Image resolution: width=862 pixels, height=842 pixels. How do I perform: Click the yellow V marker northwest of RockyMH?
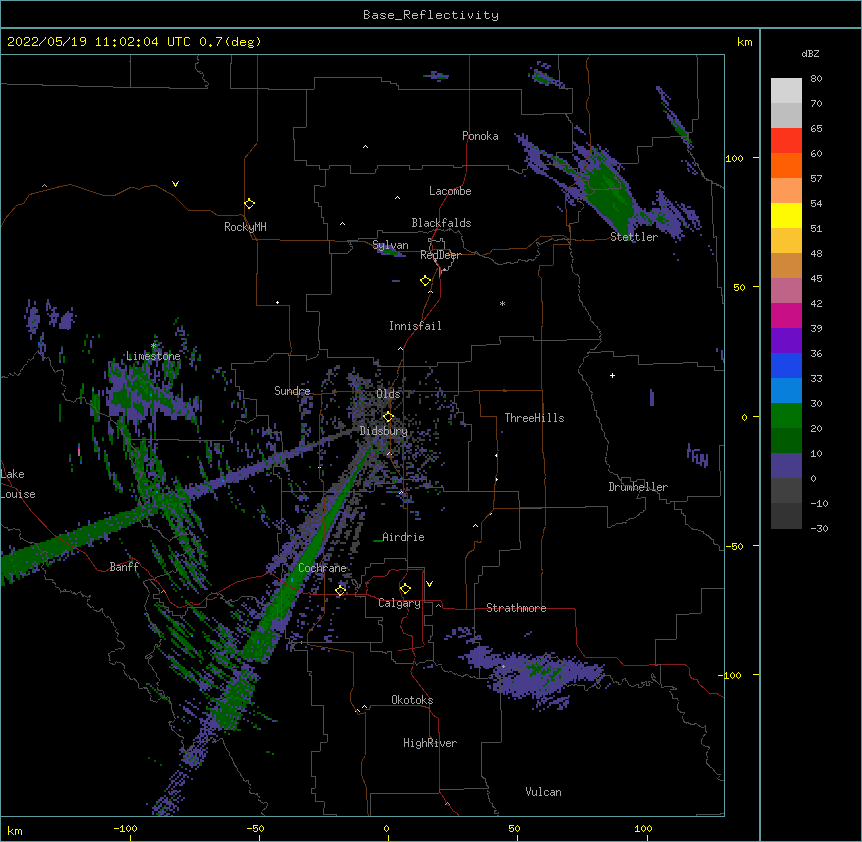pos(175,184)
